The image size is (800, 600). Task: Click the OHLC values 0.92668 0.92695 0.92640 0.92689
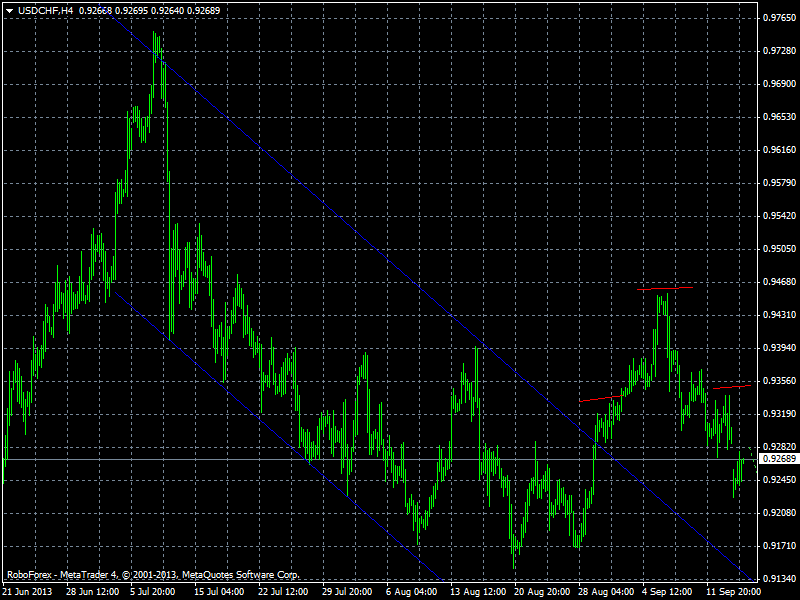coord(149,10)
